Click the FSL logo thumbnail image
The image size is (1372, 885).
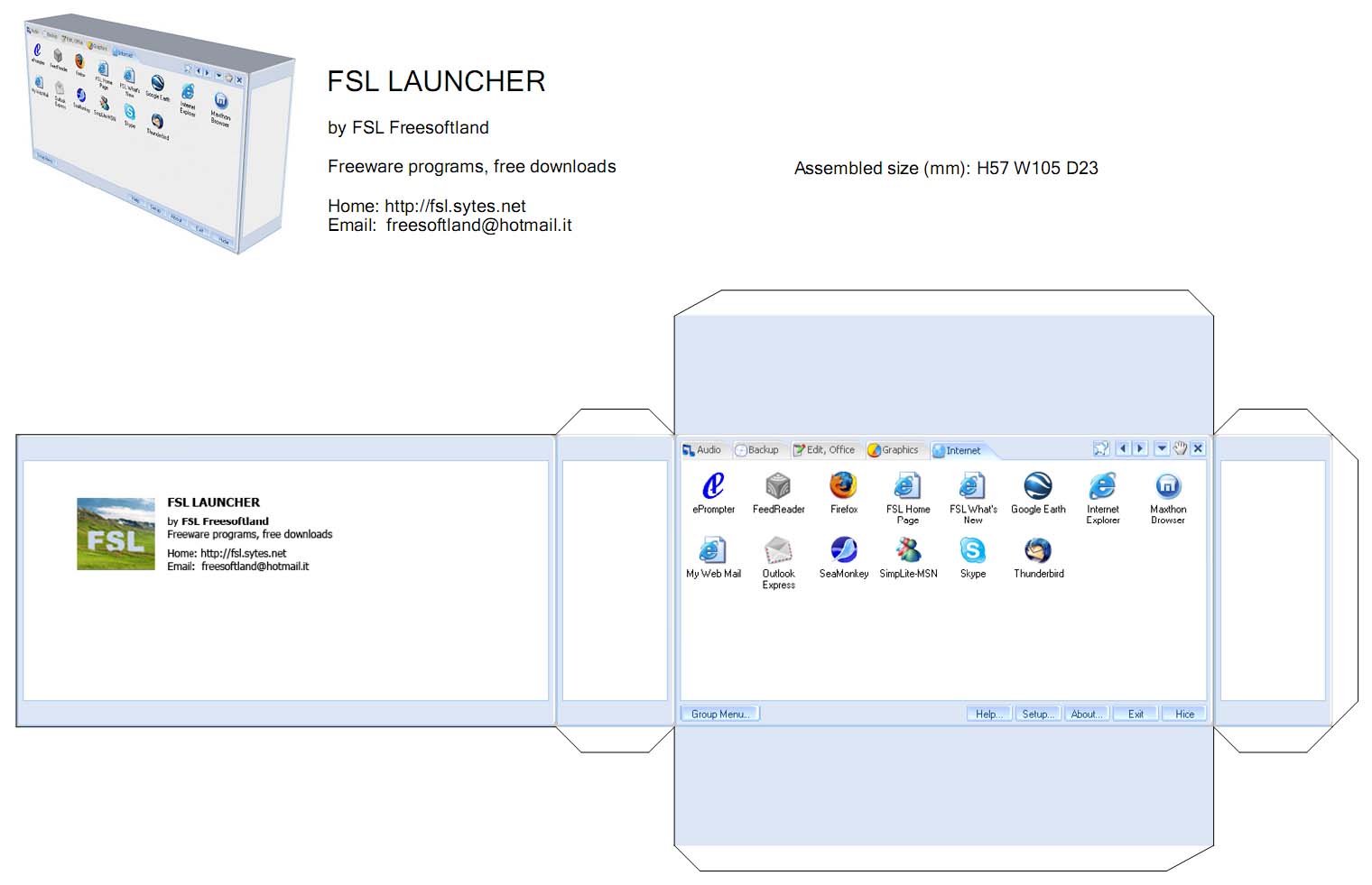click(116, 534)
